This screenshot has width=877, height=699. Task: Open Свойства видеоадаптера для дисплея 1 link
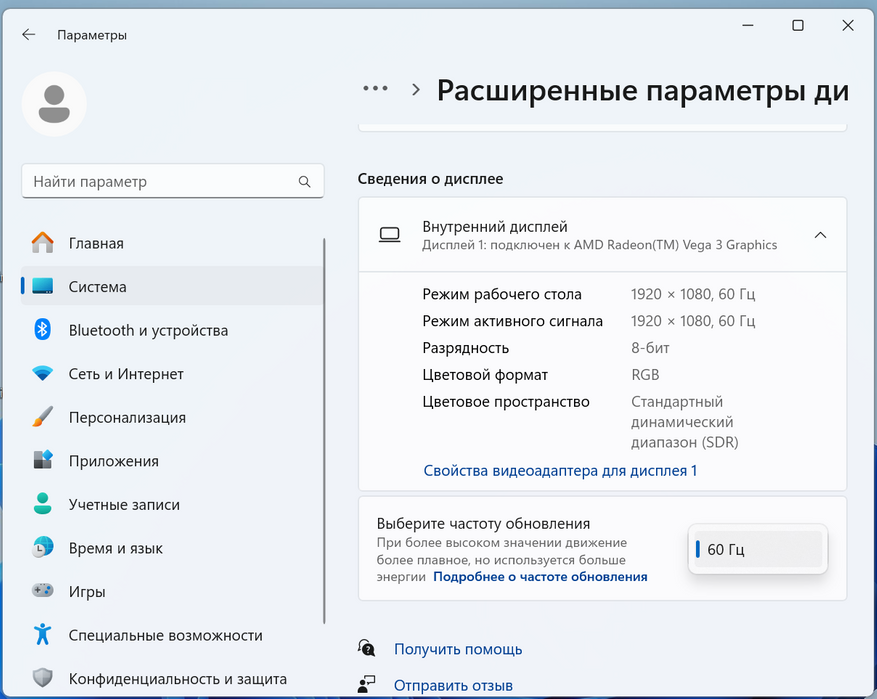[x=560, y=470]
